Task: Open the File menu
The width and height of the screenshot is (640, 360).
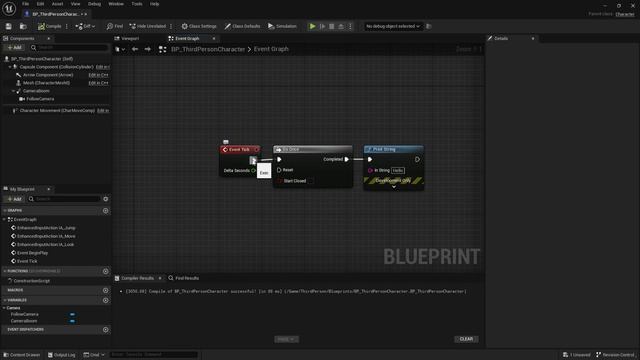Action: (25, 4)
